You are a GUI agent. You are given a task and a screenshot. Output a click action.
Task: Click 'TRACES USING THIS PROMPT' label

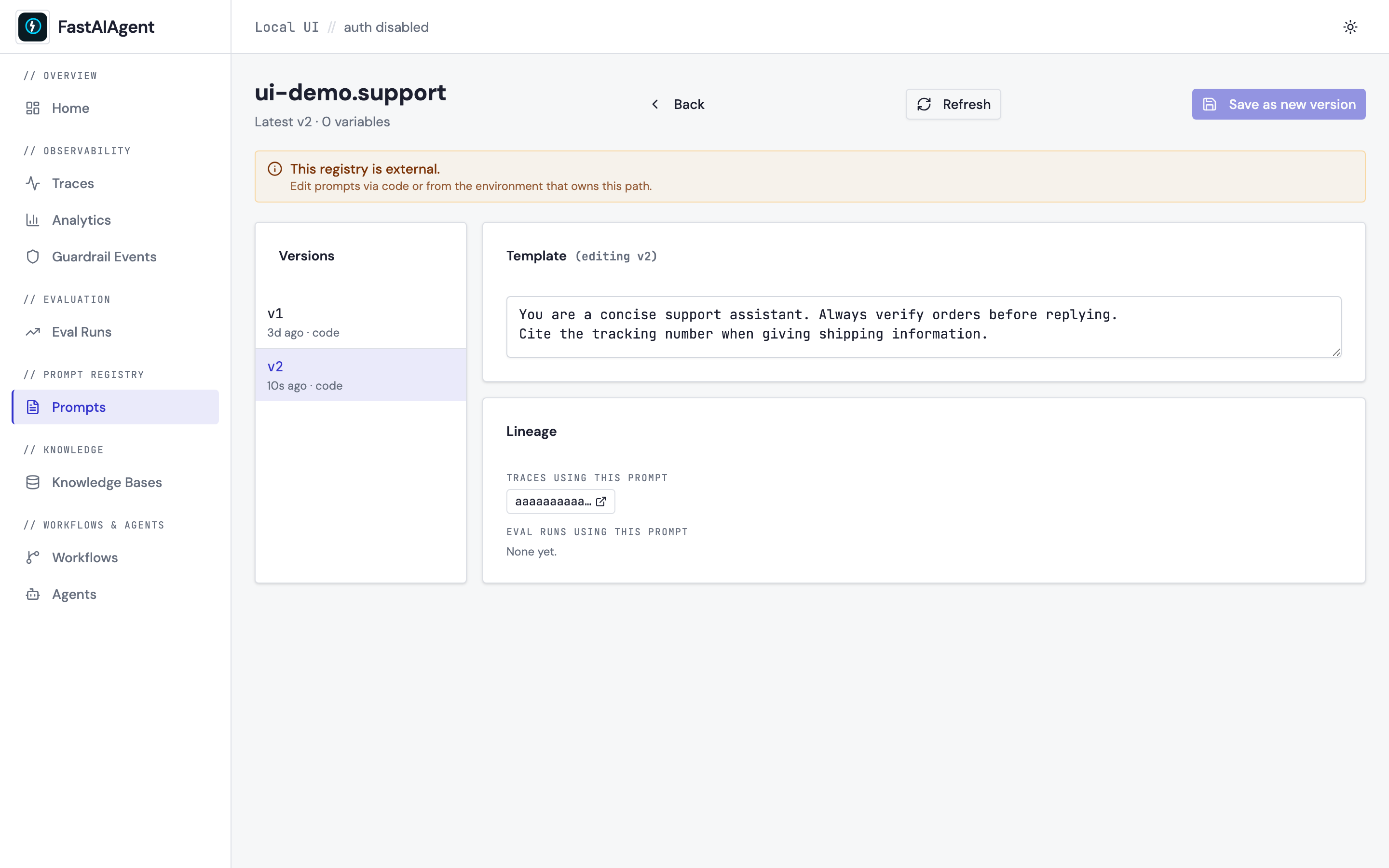coord(586,477)
